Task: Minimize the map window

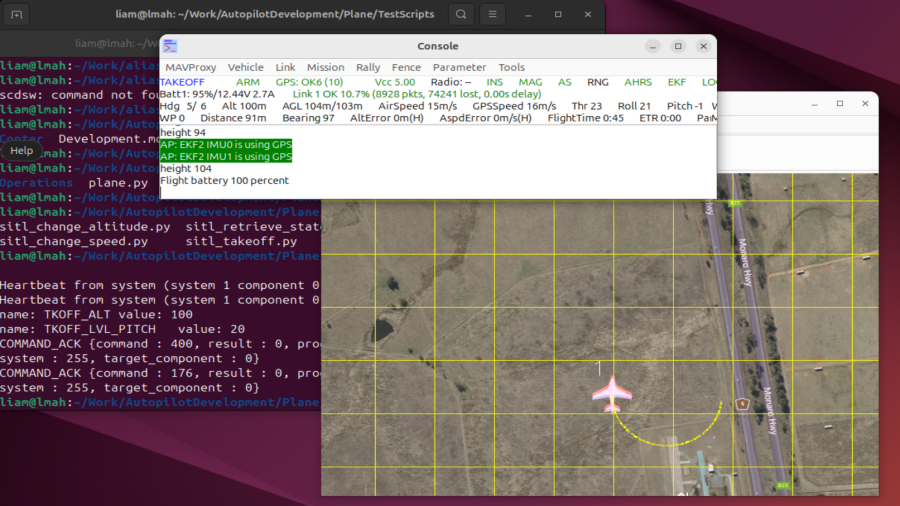Action: click(x=814, y=104)
